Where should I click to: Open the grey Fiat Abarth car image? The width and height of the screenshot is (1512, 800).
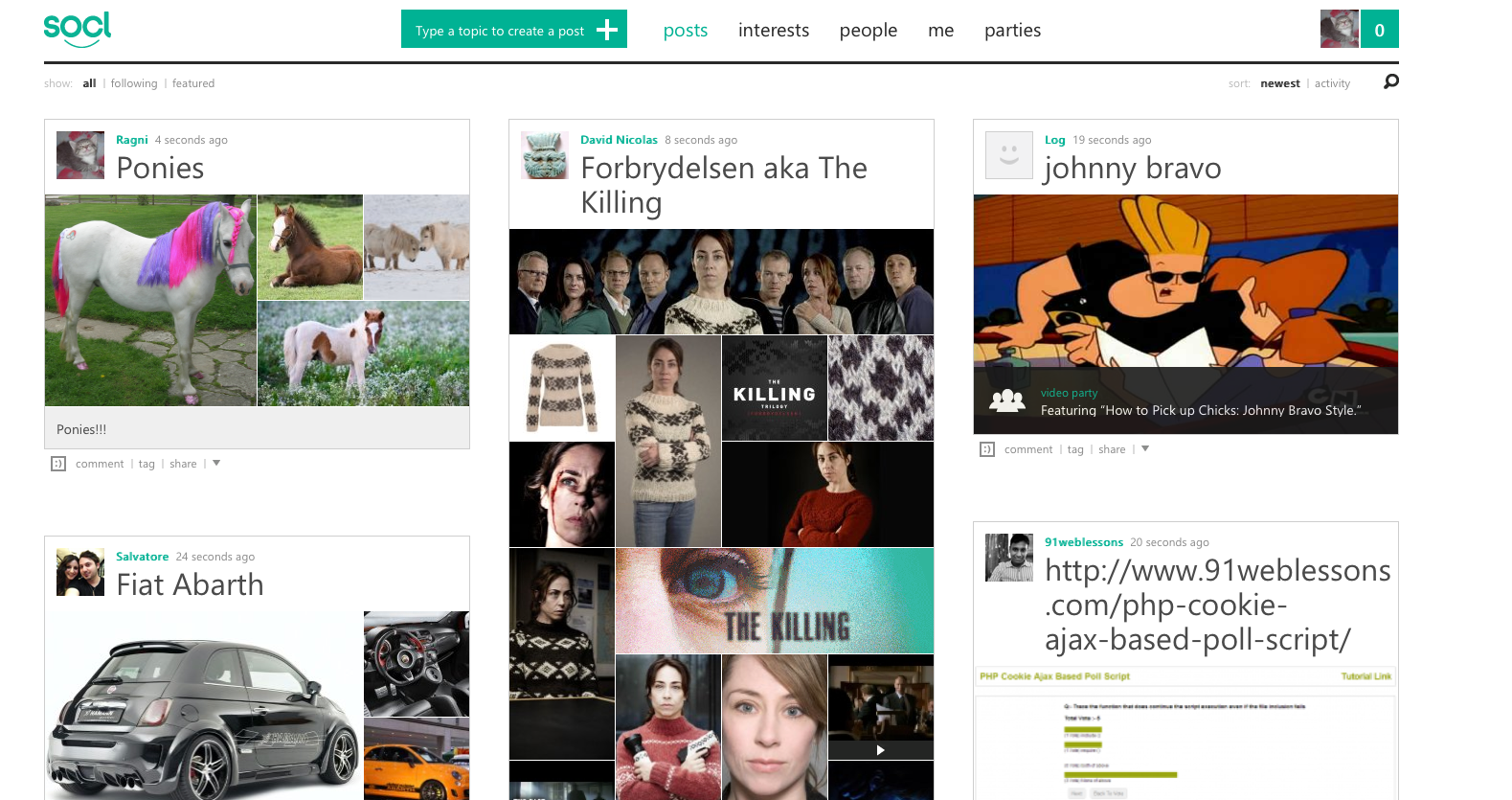[x=204, y=706]
